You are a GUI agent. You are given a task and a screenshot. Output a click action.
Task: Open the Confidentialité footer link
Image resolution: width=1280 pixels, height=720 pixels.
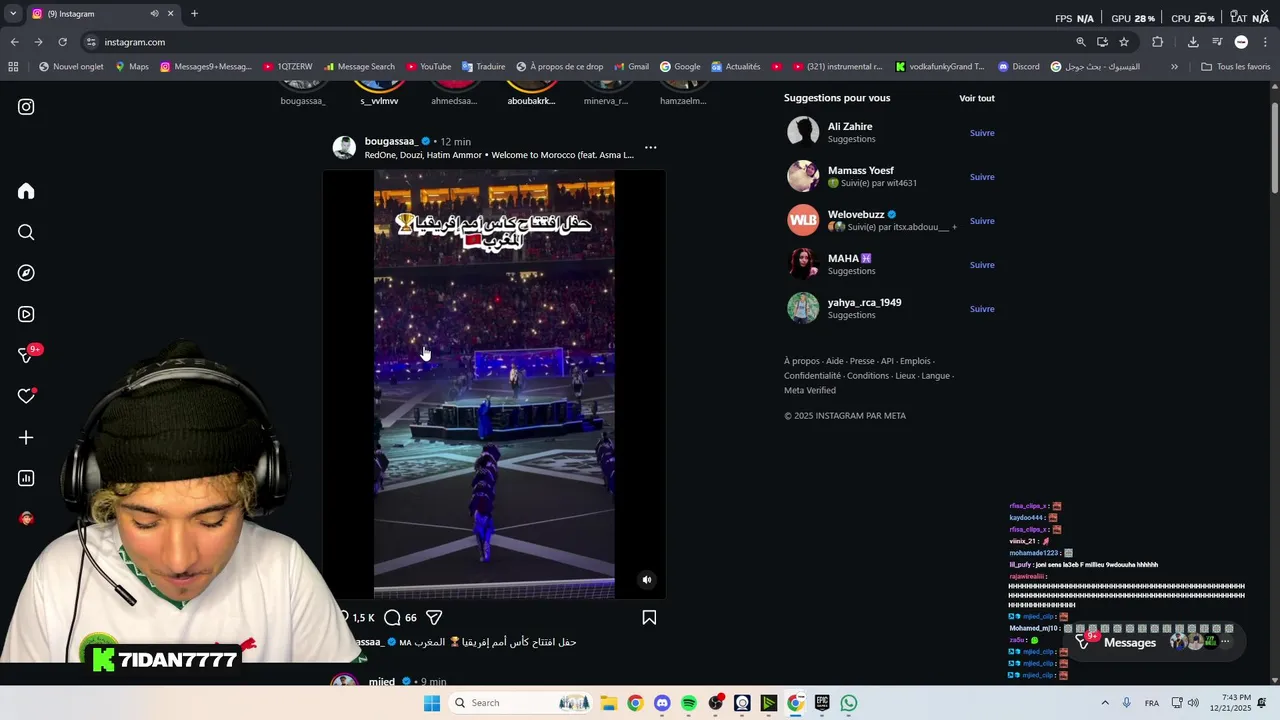[x=812, y=376]
